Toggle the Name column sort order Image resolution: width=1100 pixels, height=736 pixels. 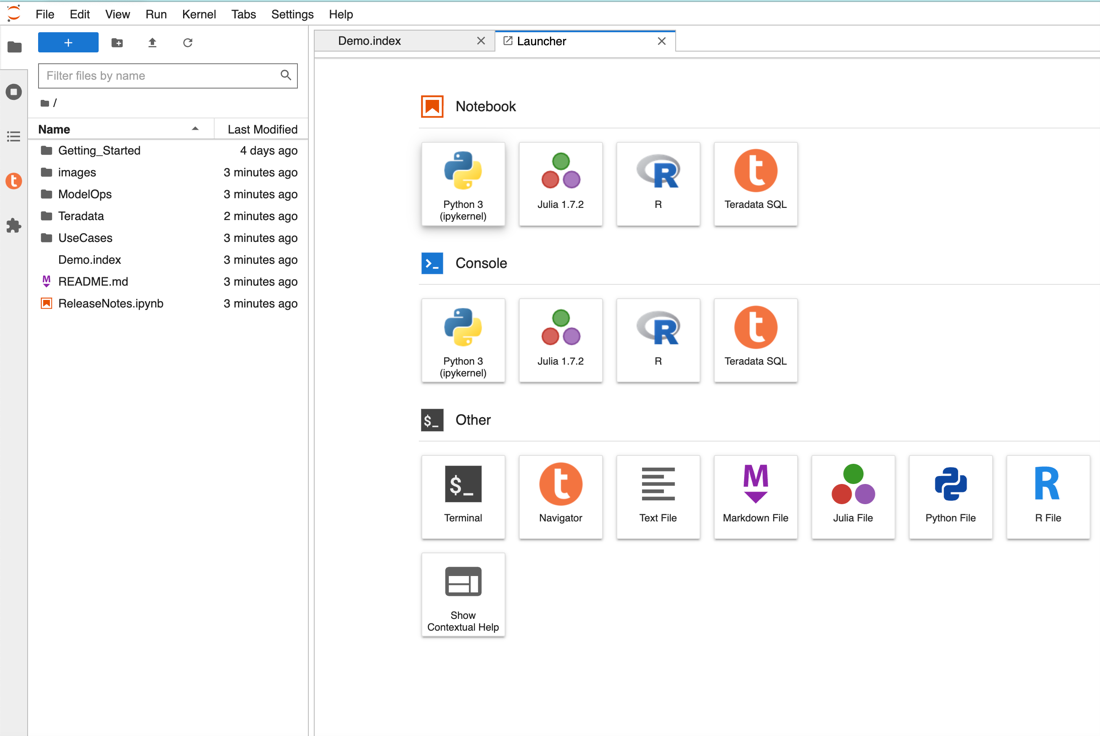(x=52, y=129)
